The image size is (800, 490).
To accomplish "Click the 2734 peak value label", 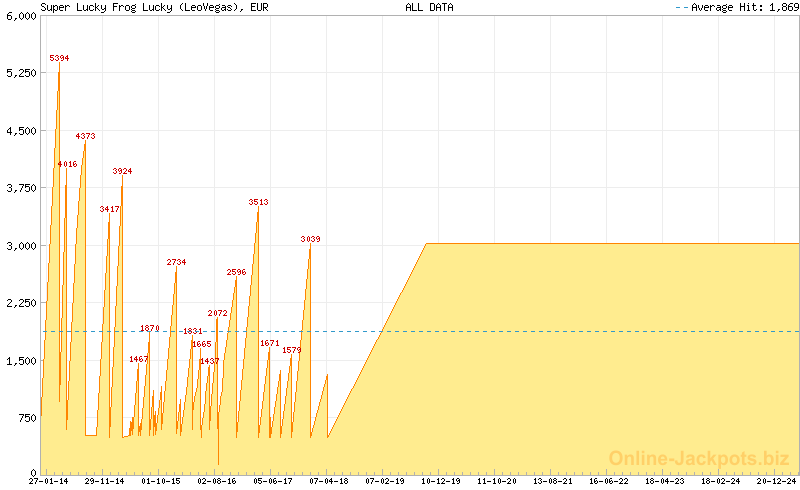I will coord(177,262).
